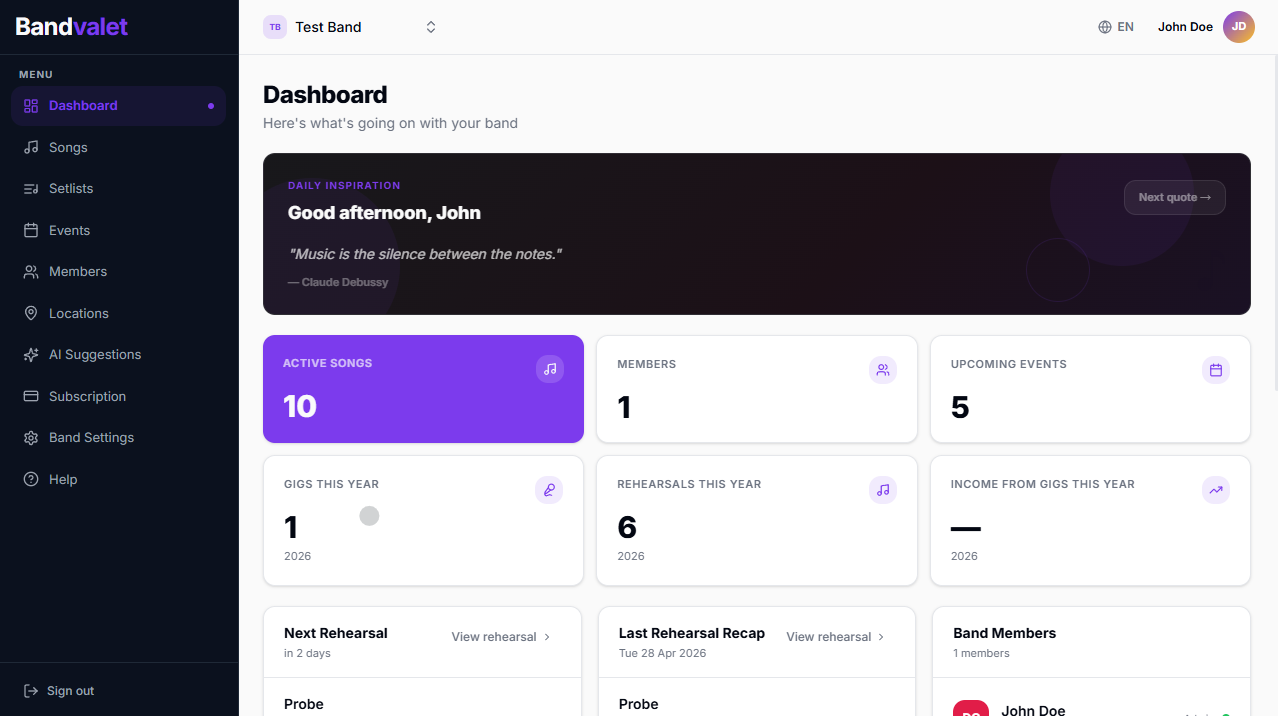This screenshot has width=1278, height=716.
Task: Click chevron beside Next Rehearsal's View rehearsal
Action: 547,637
